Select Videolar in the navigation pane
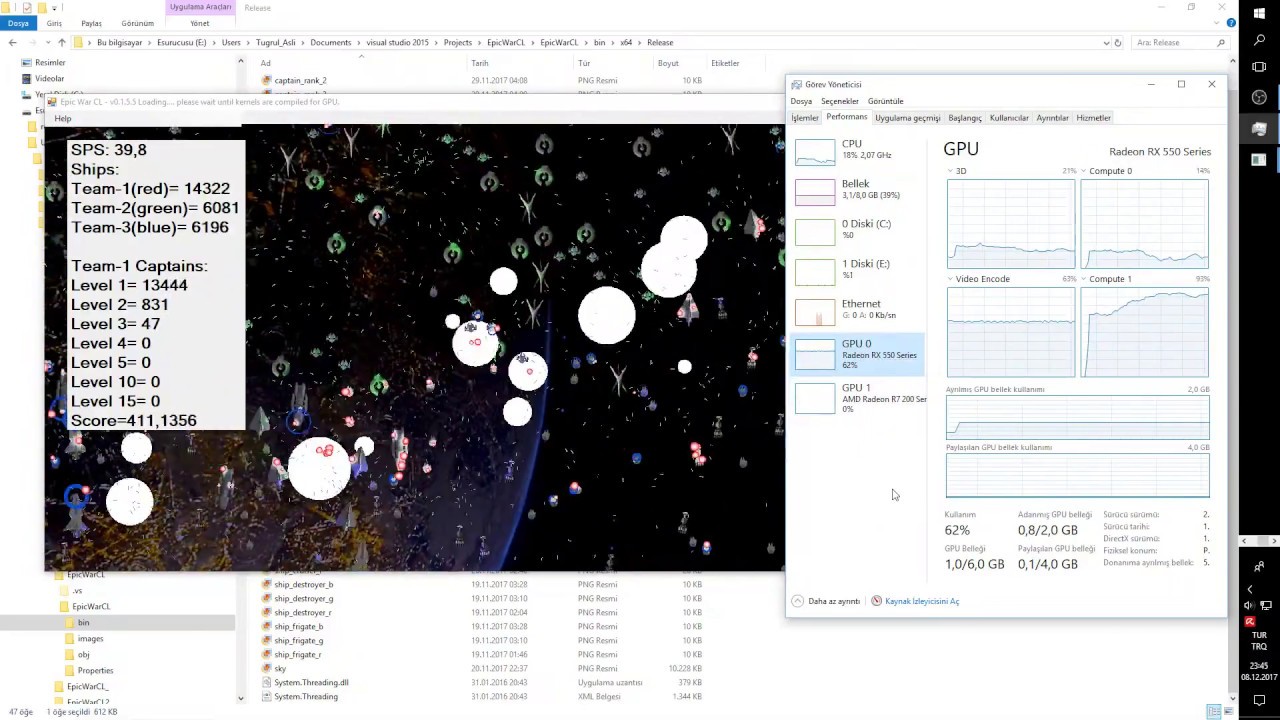Image resolution: width=1280 pixels, height=720 pixels. (49, 78)
